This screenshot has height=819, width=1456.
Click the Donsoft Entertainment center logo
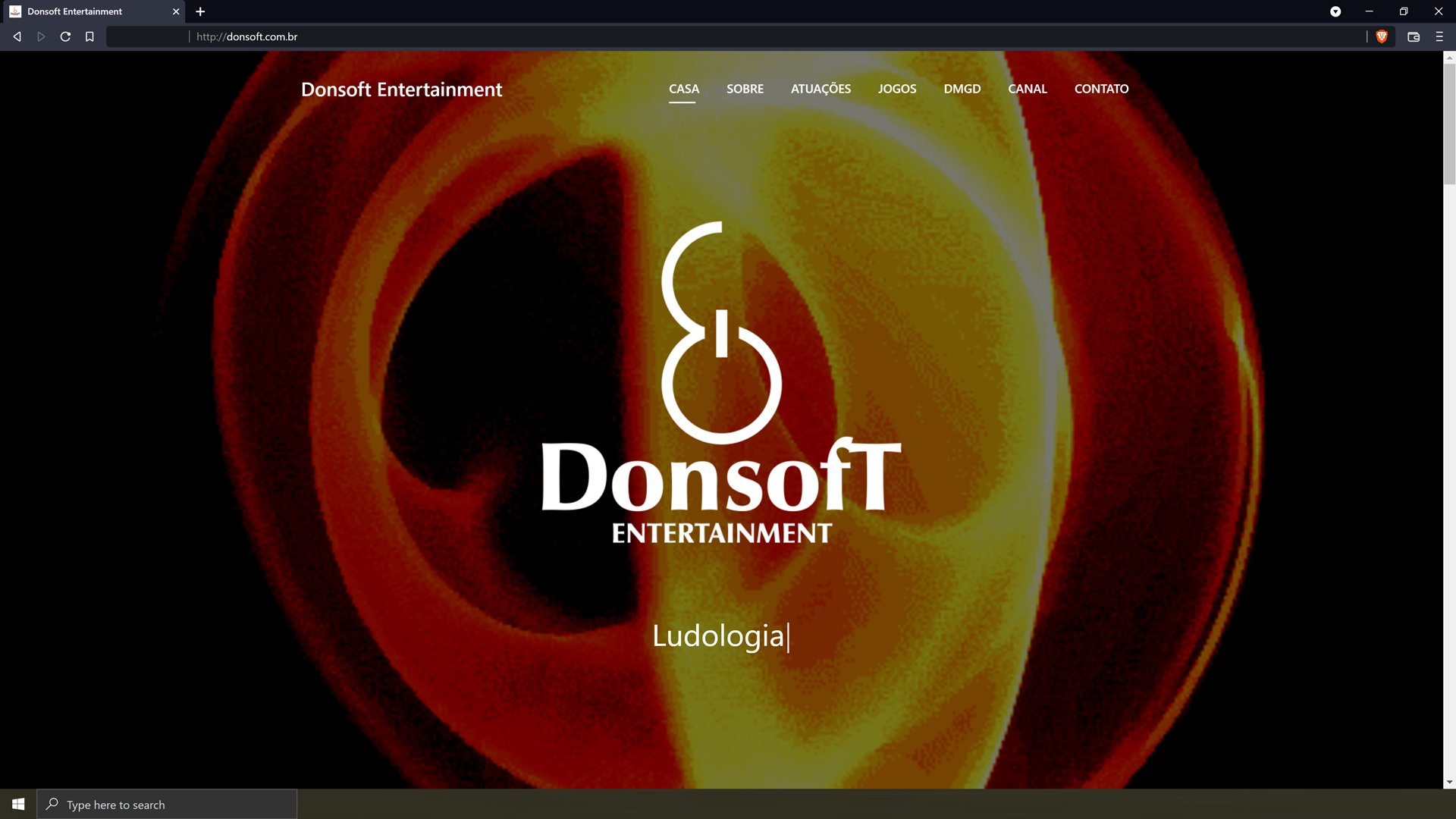(x=721, y=382)
